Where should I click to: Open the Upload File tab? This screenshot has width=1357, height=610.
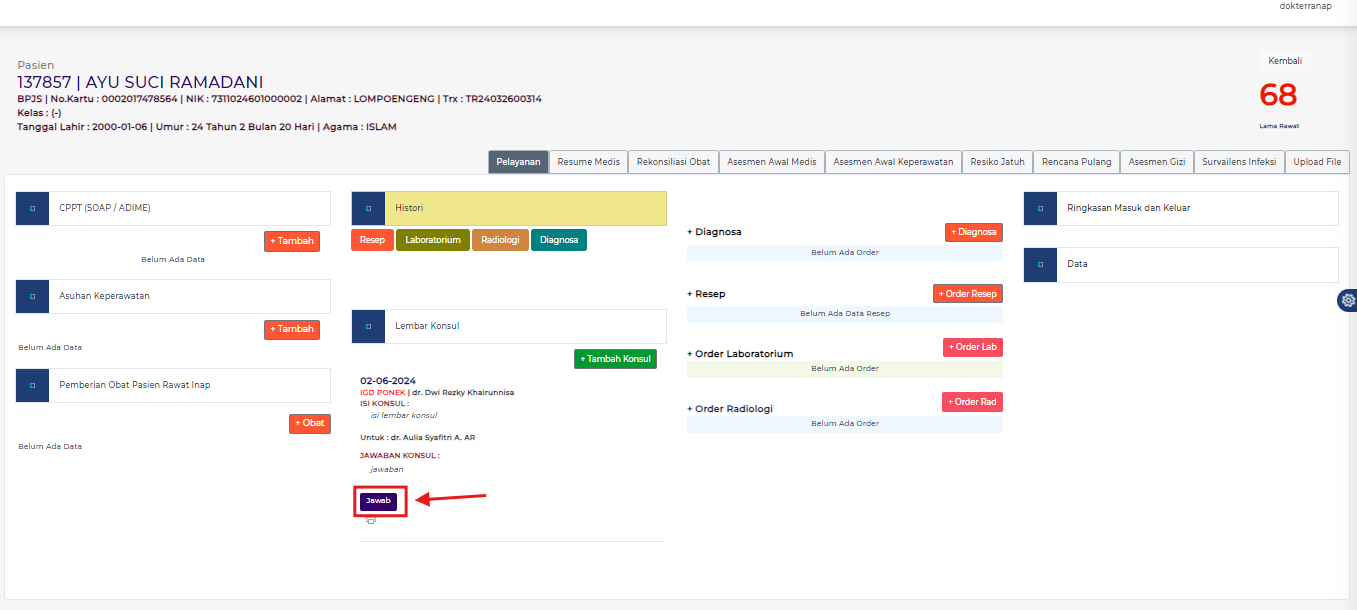pyautogui.click(x=1317, y=162)
